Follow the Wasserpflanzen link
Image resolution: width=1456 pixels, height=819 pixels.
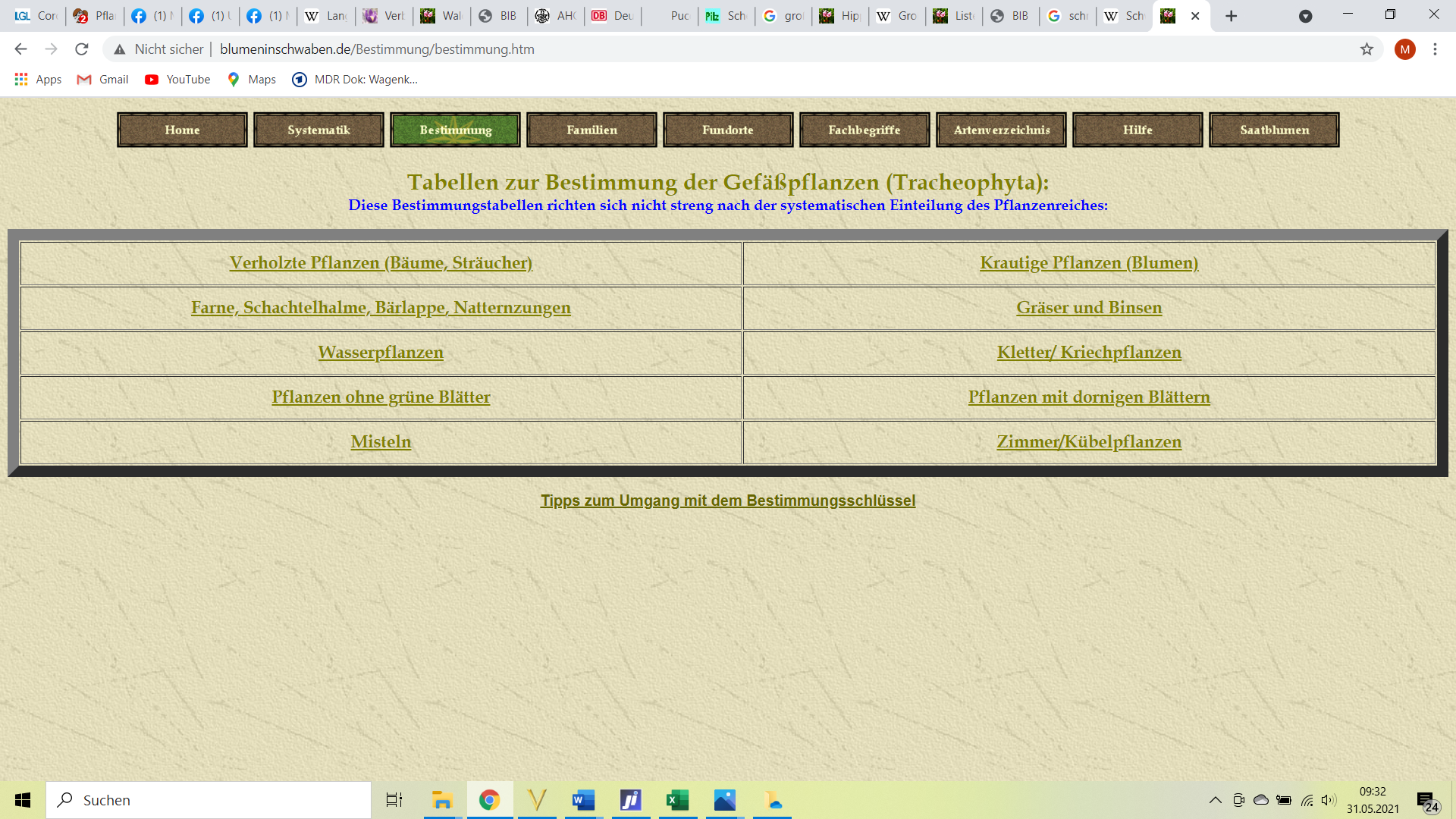click(x=381, y=353)
